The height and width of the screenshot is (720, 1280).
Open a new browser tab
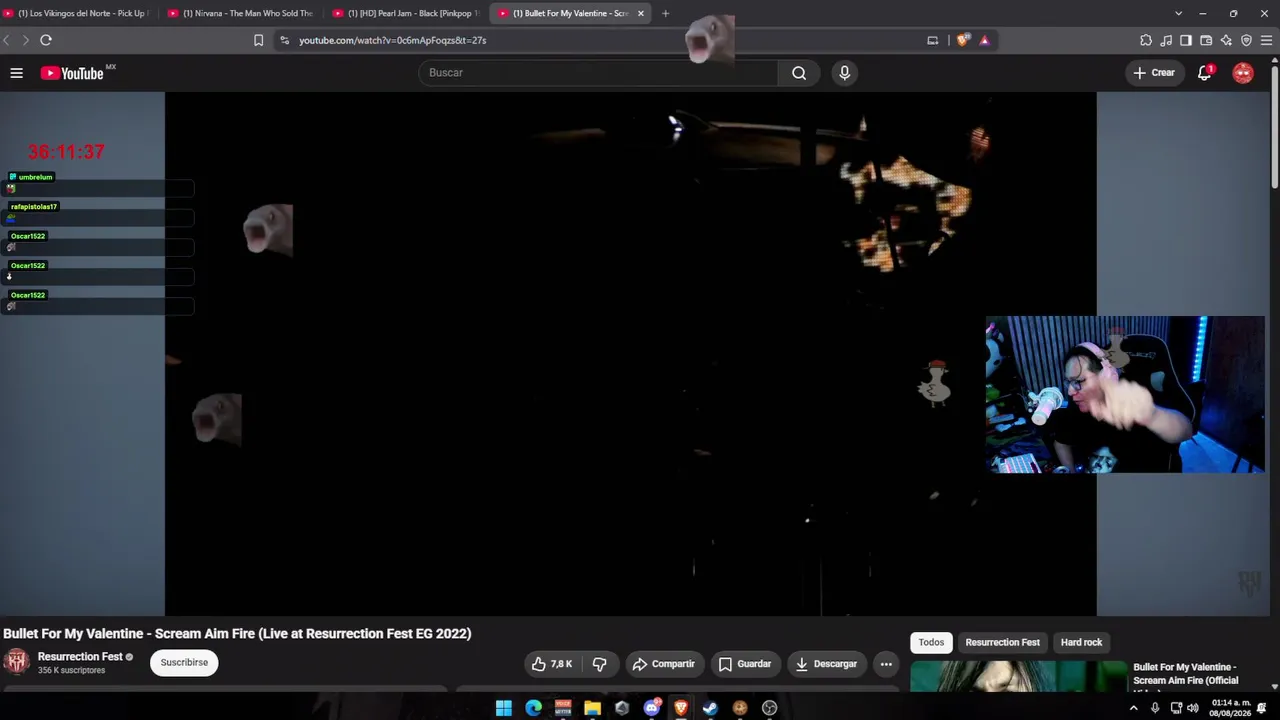click(x=666, y=13)
